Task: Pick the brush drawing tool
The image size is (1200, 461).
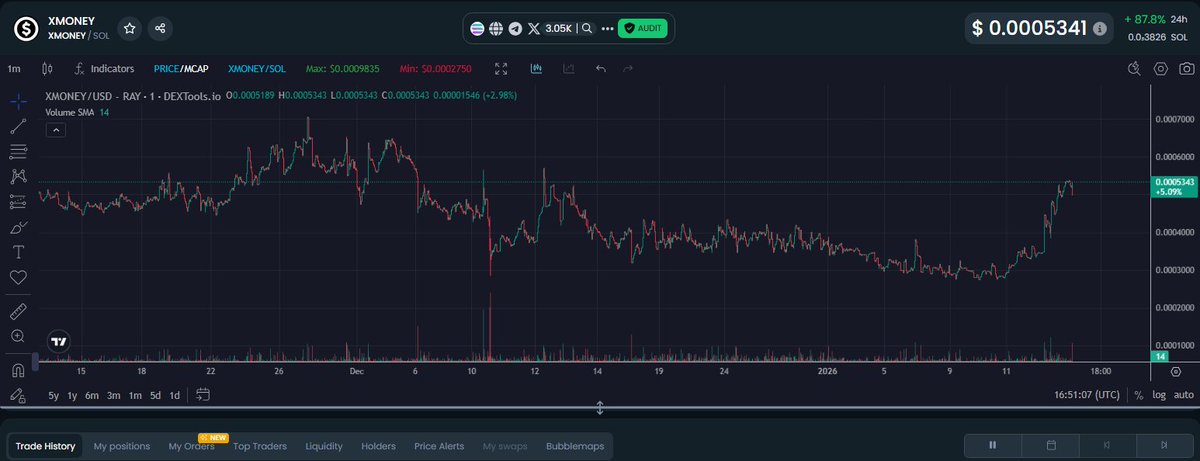Action: 18,227
